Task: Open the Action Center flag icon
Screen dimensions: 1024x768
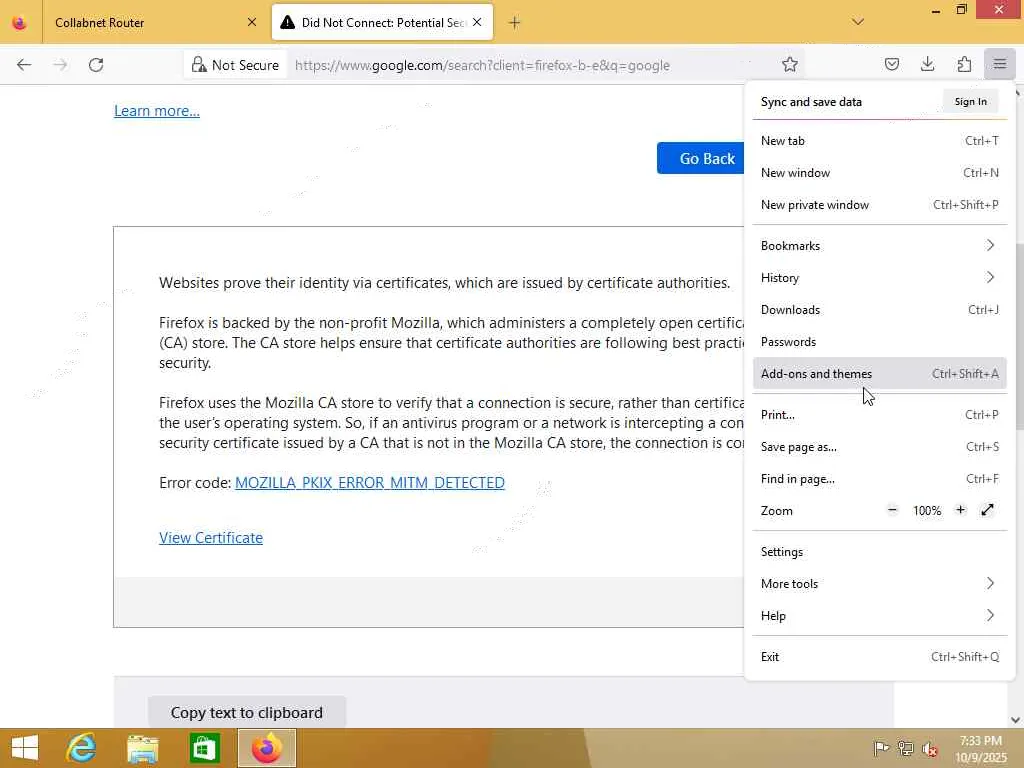Action: [881, 748]
